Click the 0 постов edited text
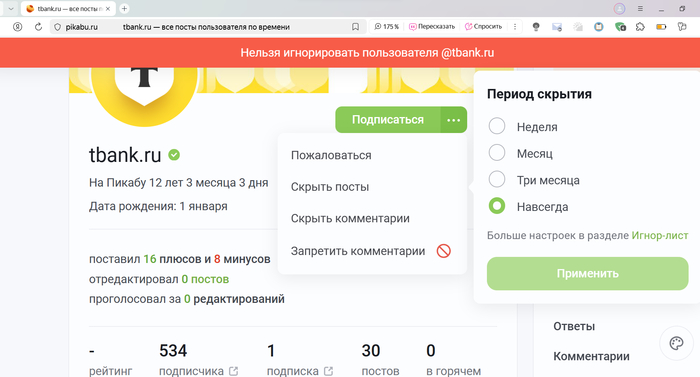 click(x=205, y=279)
